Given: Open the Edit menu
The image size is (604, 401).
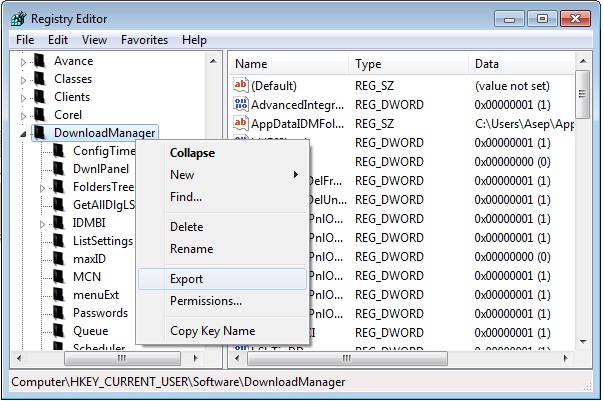Looking at the screenshot, I should click(x=58, y=40).
